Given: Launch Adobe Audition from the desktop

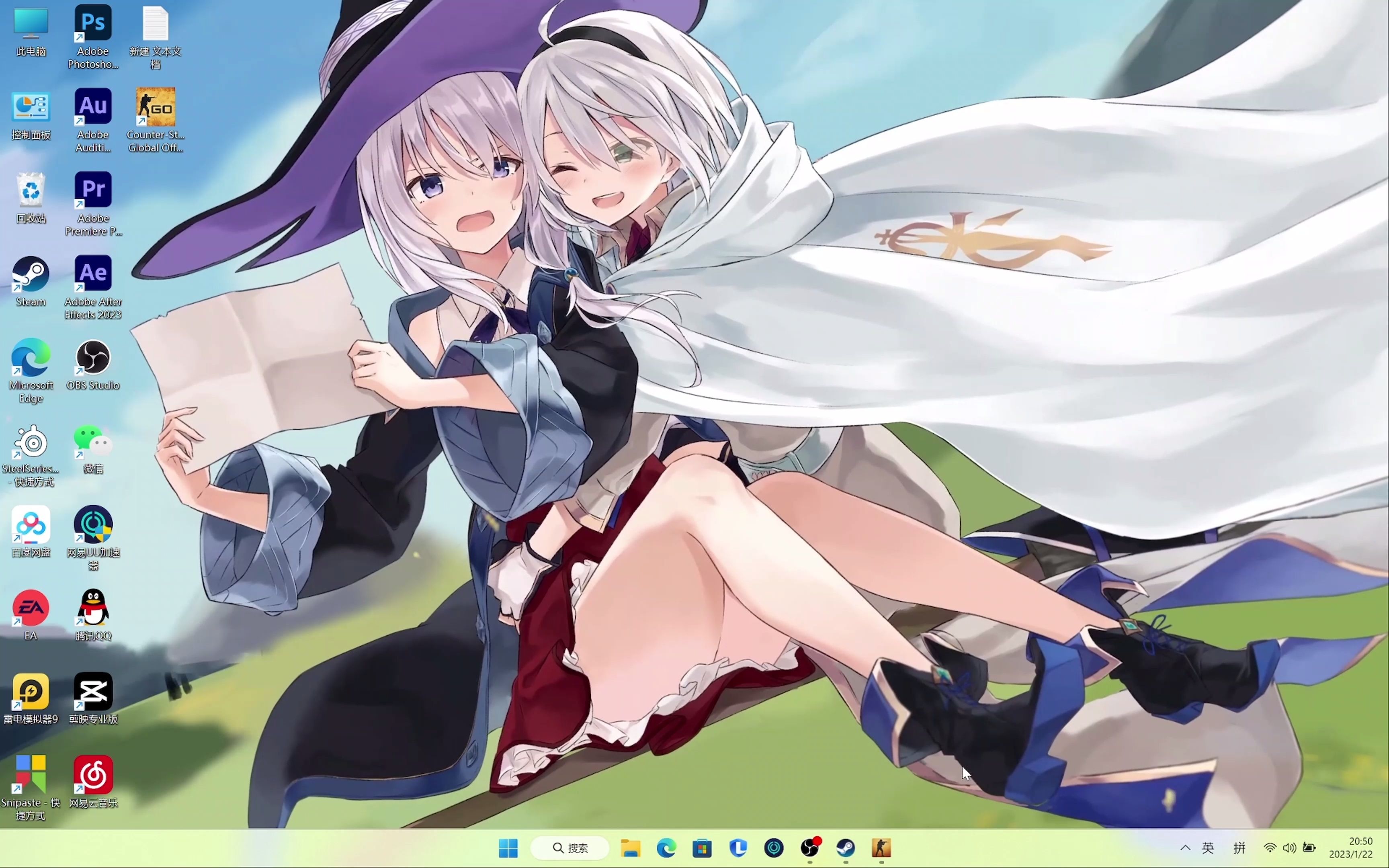Looking at the screenshot, I should (x=93, y=120).
